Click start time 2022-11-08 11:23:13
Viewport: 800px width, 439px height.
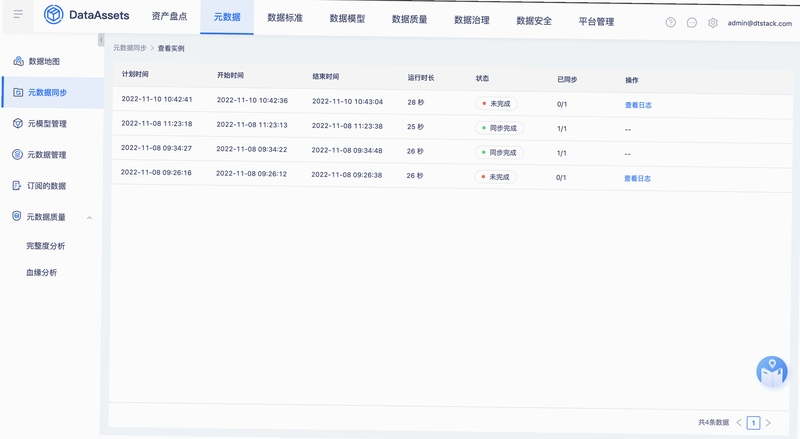pyautogui.click(x=252, y=125)
